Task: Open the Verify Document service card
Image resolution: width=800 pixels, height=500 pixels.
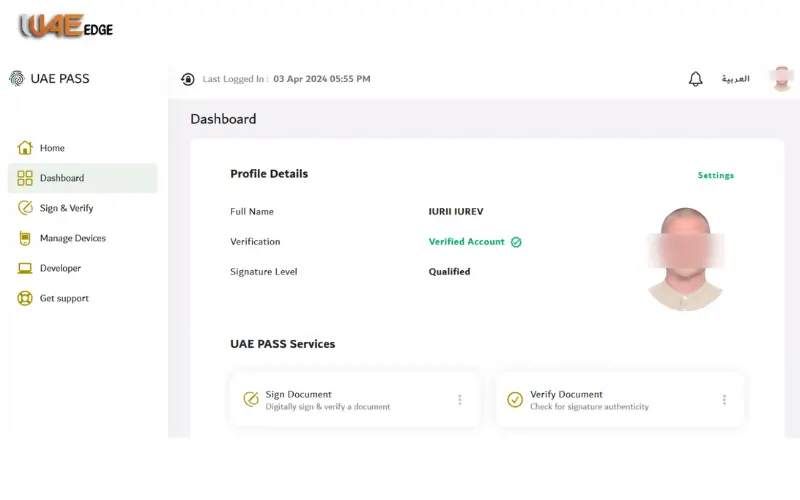Action: coord(619,399)
